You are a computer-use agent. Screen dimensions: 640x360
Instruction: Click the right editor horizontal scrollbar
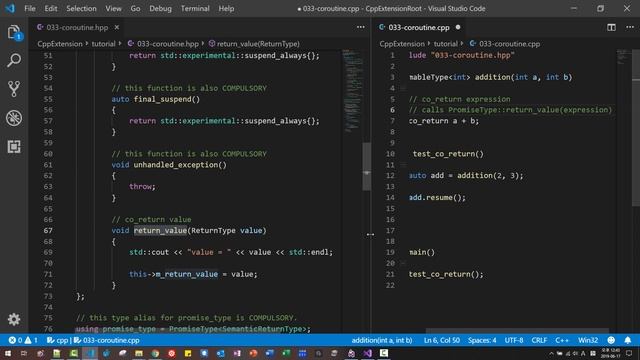(517, 331)
